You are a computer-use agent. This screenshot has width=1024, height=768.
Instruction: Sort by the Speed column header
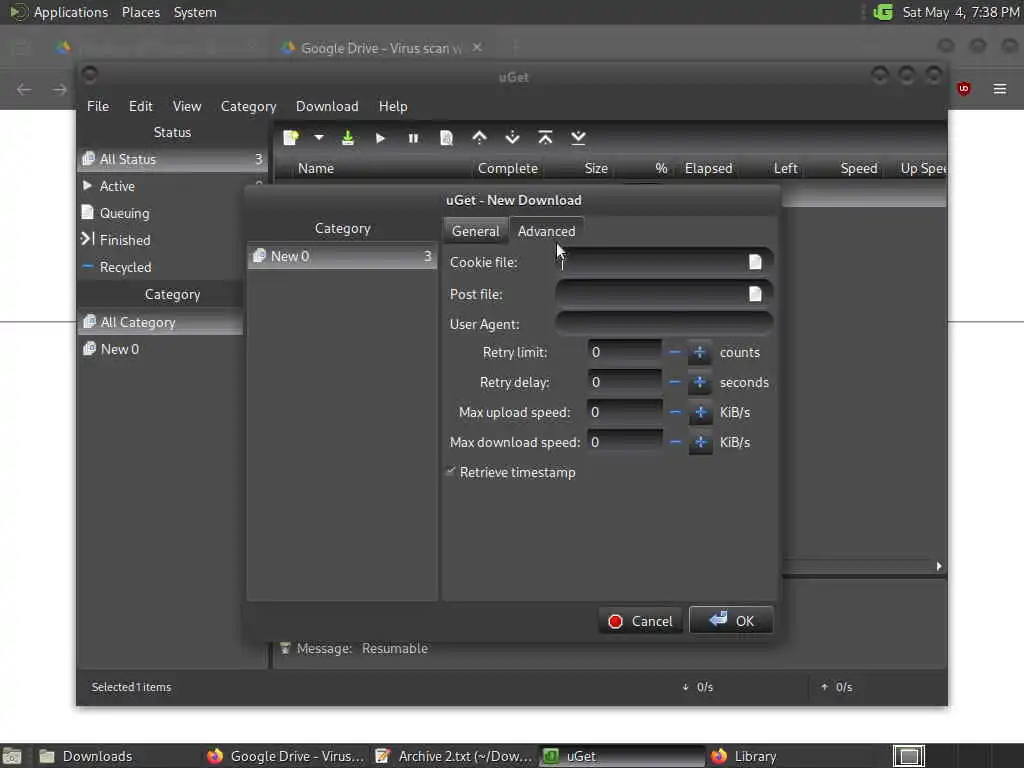[x=858, y=168]
